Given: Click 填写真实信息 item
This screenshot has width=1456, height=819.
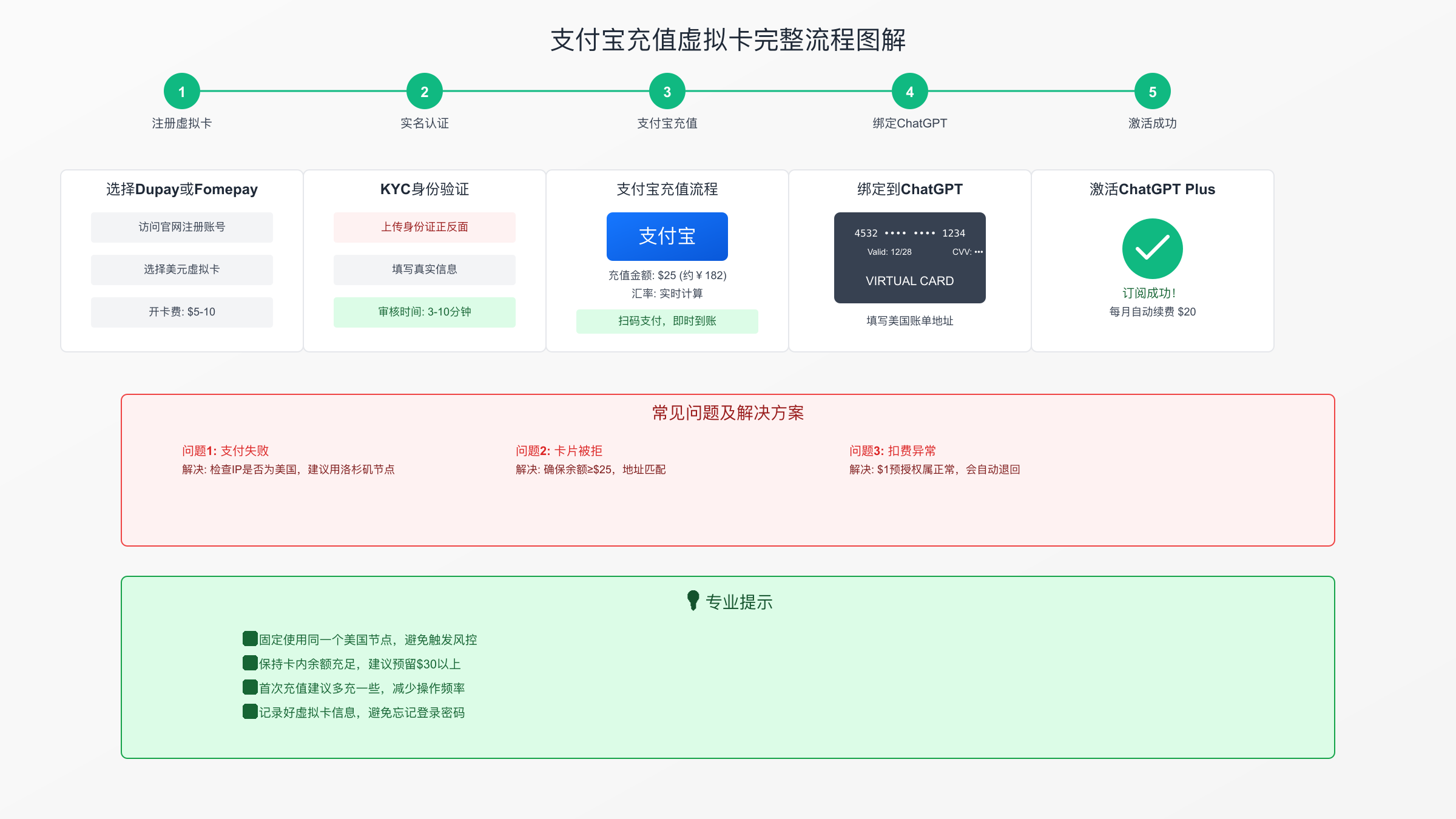Looking at the screenshot, I should (425, 270).
